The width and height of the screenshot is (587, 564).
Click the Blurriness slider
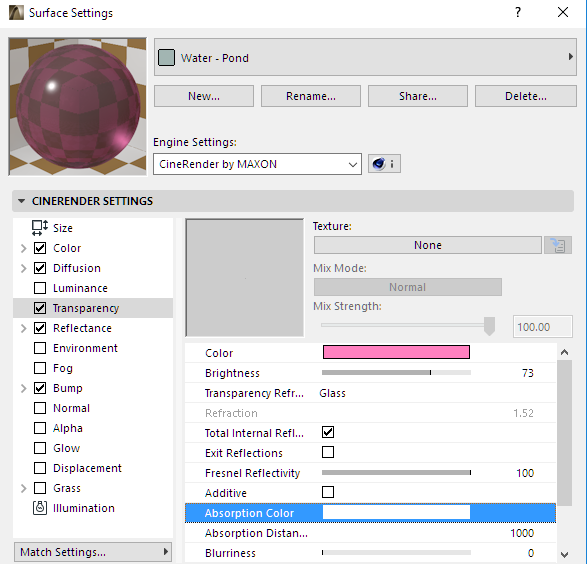pyautogui.click(x=396, y=552)
